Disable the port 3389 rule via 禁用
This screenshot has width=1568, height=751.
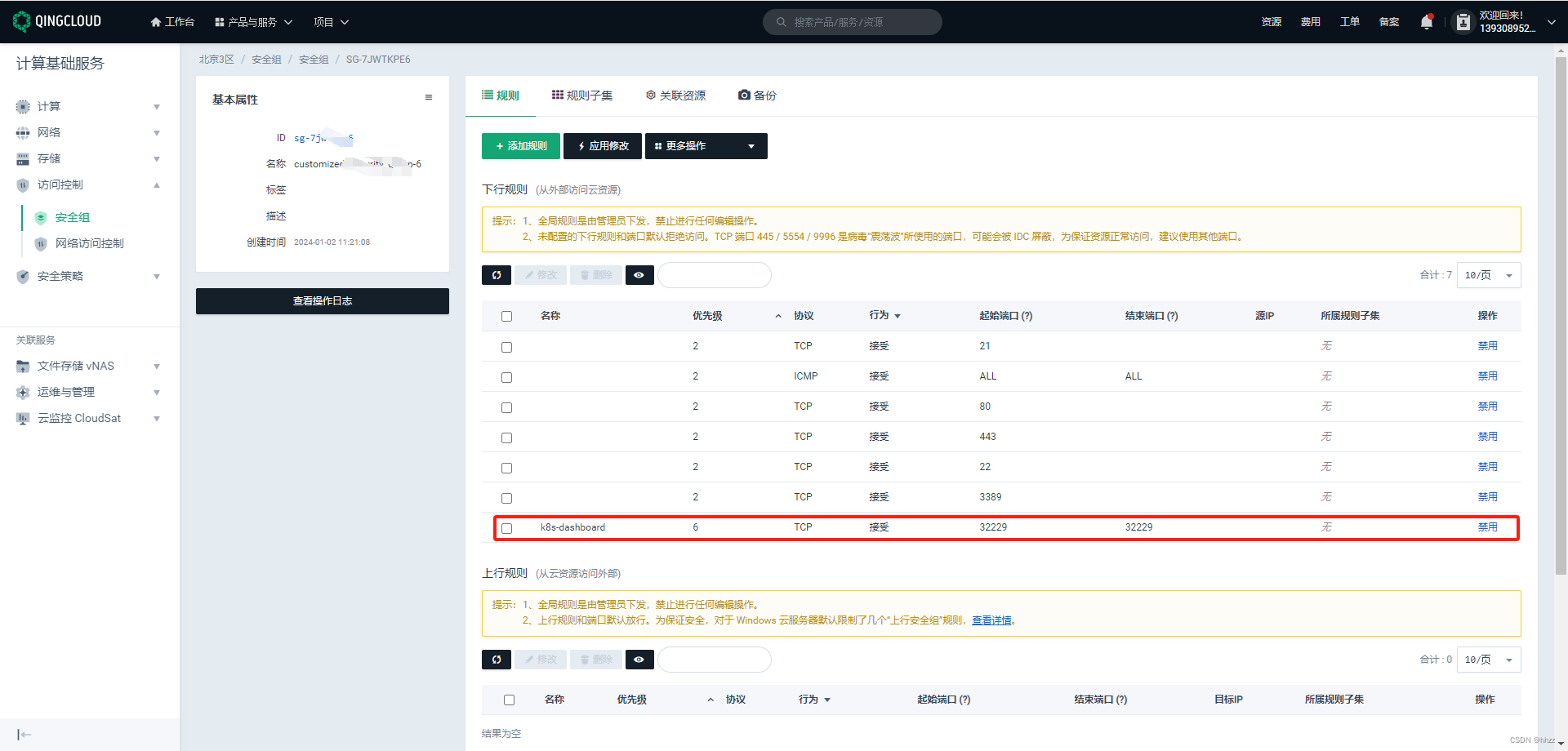coord(1487,497)
